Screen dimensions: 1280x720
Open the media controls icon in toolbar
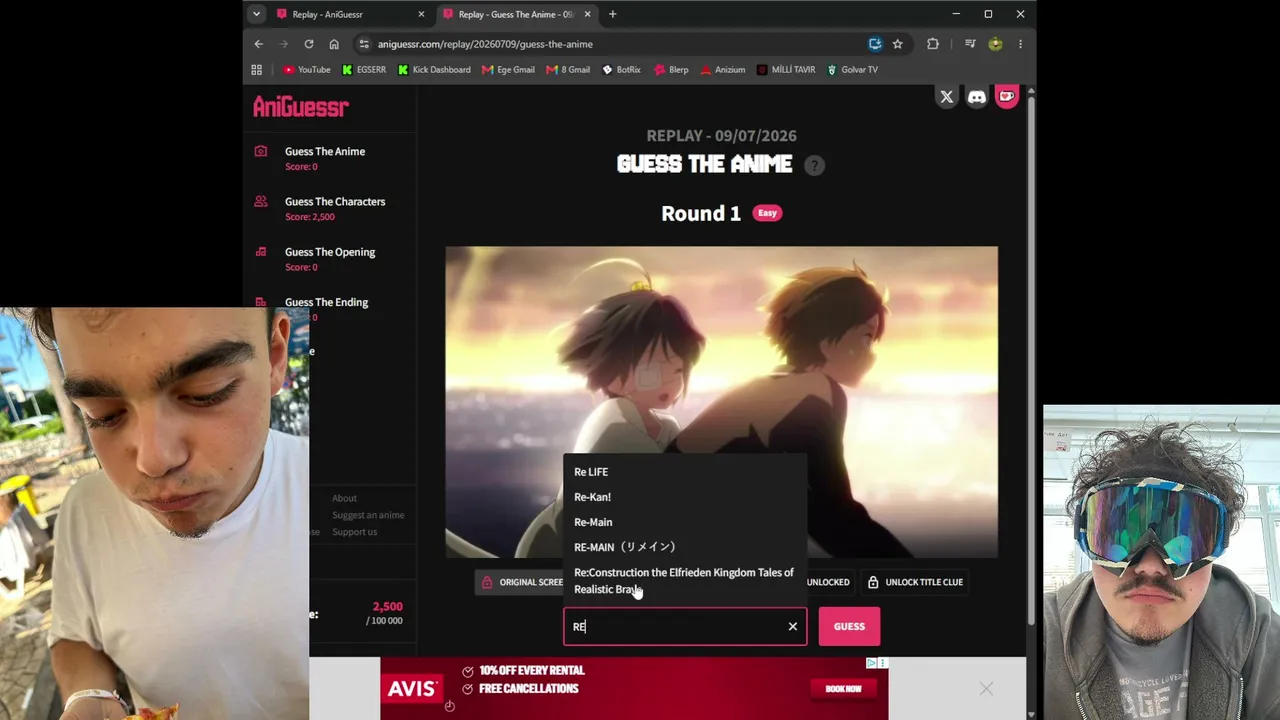point(970,44)
